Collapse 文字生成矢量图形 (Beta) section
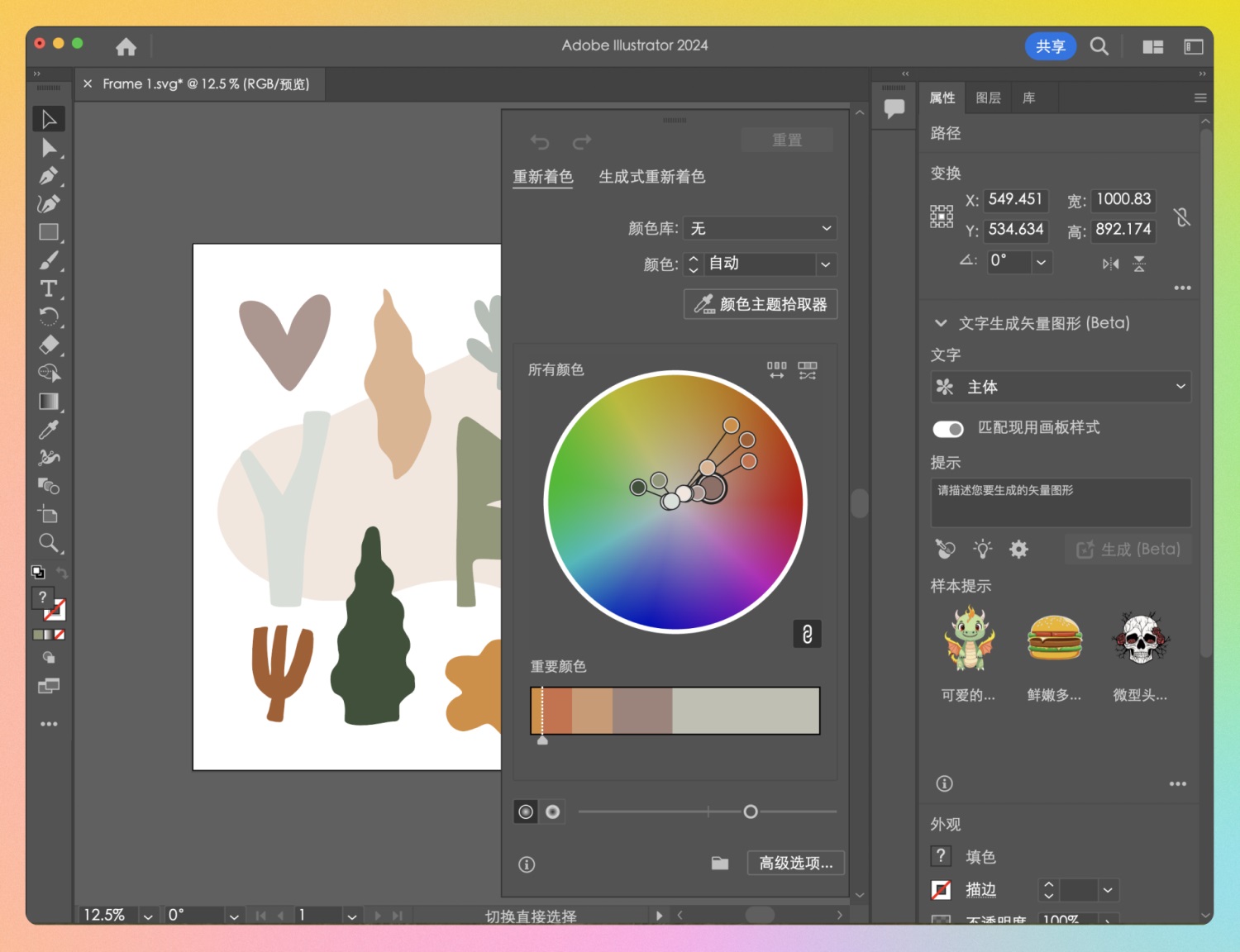1240x952 pixels. 940,323
